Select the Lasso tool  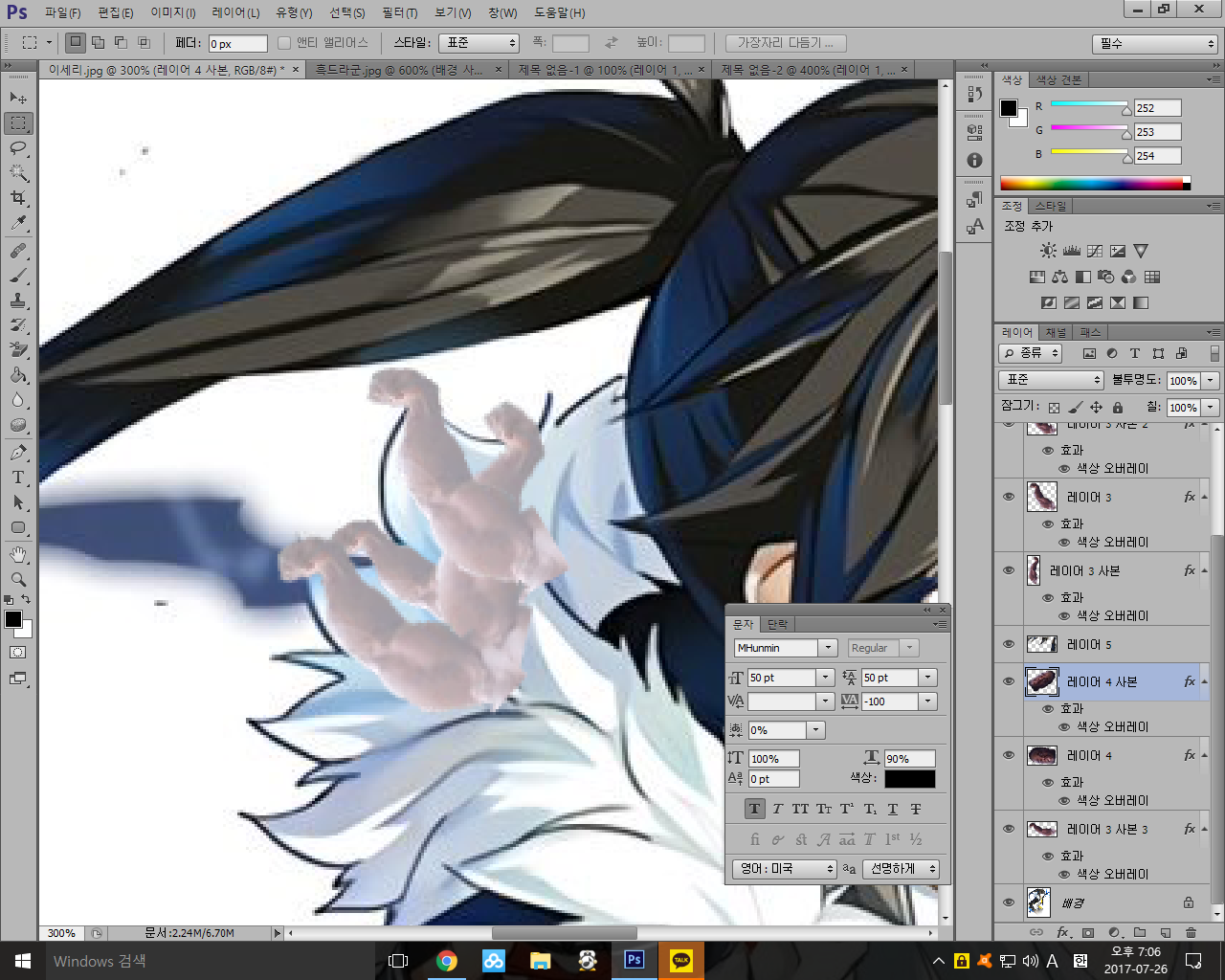(x=18, y=148)
